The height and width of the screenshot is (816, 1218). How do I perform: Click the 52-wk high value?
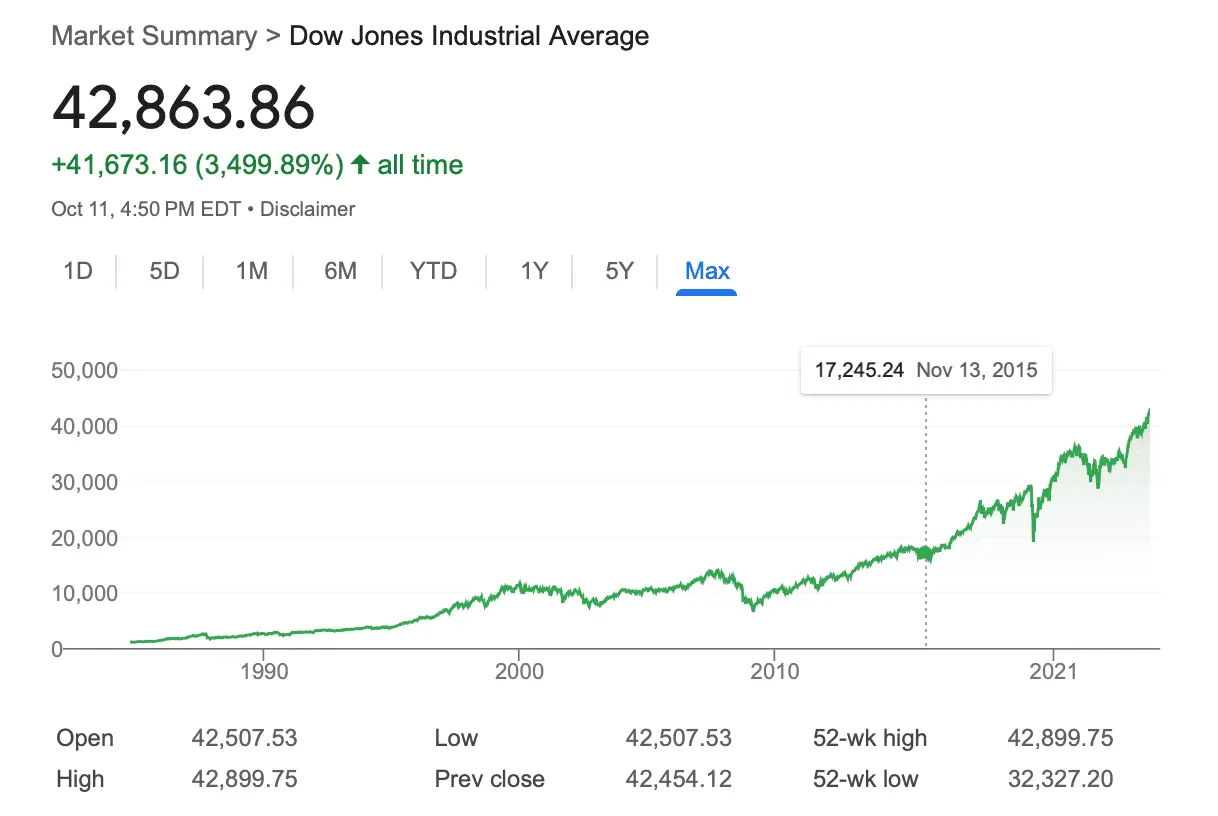[x=1060, y=739]
